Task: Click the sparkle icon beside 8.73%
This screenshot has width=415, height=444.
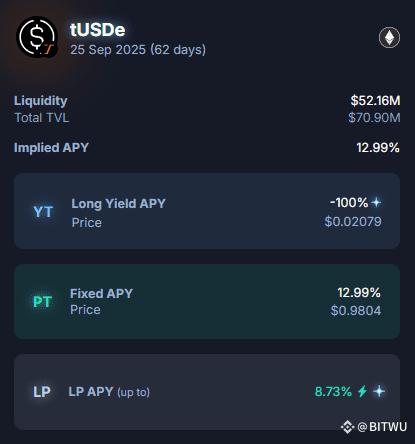Action: 379,391
